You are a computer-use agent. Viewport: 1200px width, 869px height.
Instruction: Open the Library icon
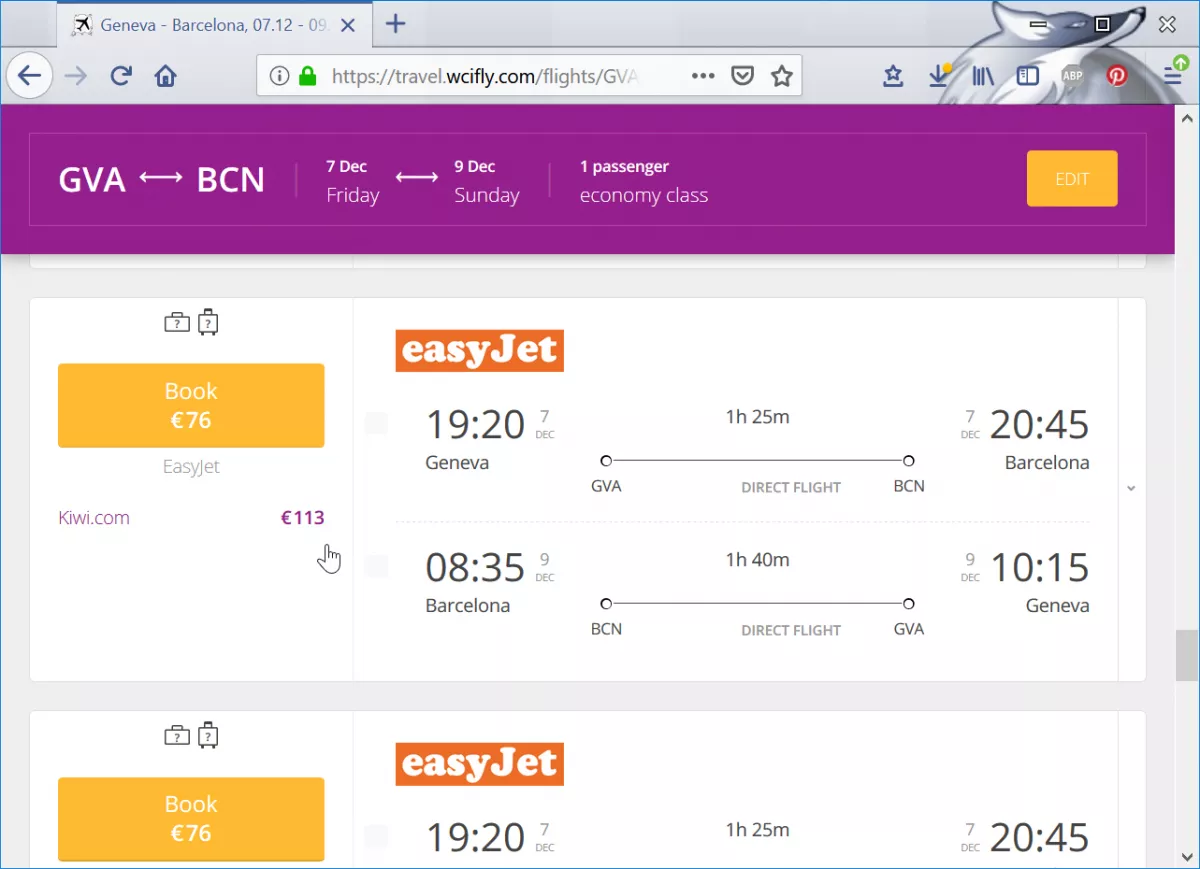click(983, 76)
